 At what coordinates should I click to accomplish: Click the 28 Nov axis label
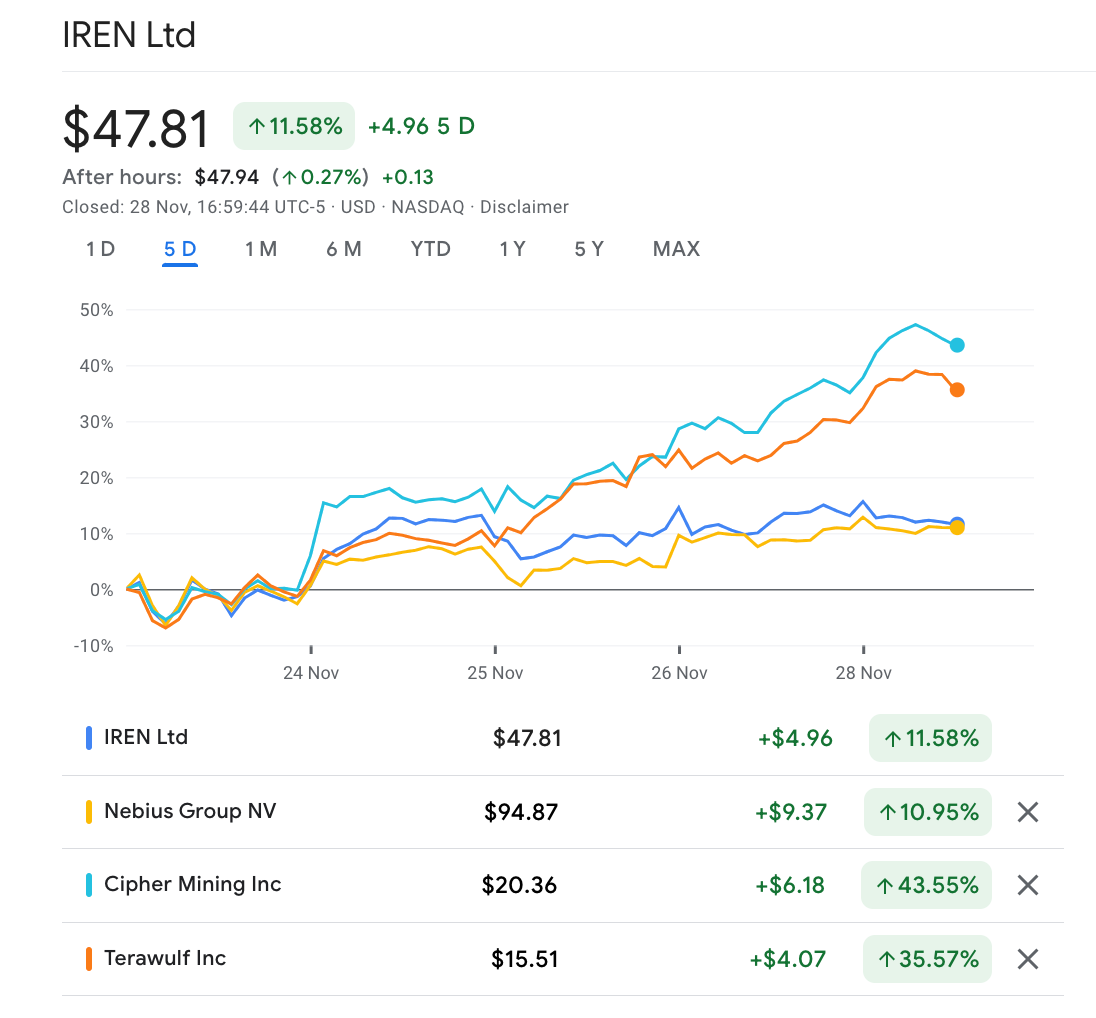tap(863, 673)
